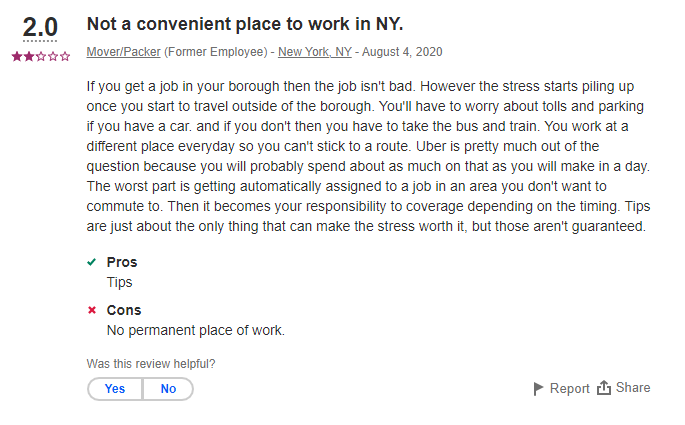
Task: Click the Share text label
Action: click(x=633, y=387)
